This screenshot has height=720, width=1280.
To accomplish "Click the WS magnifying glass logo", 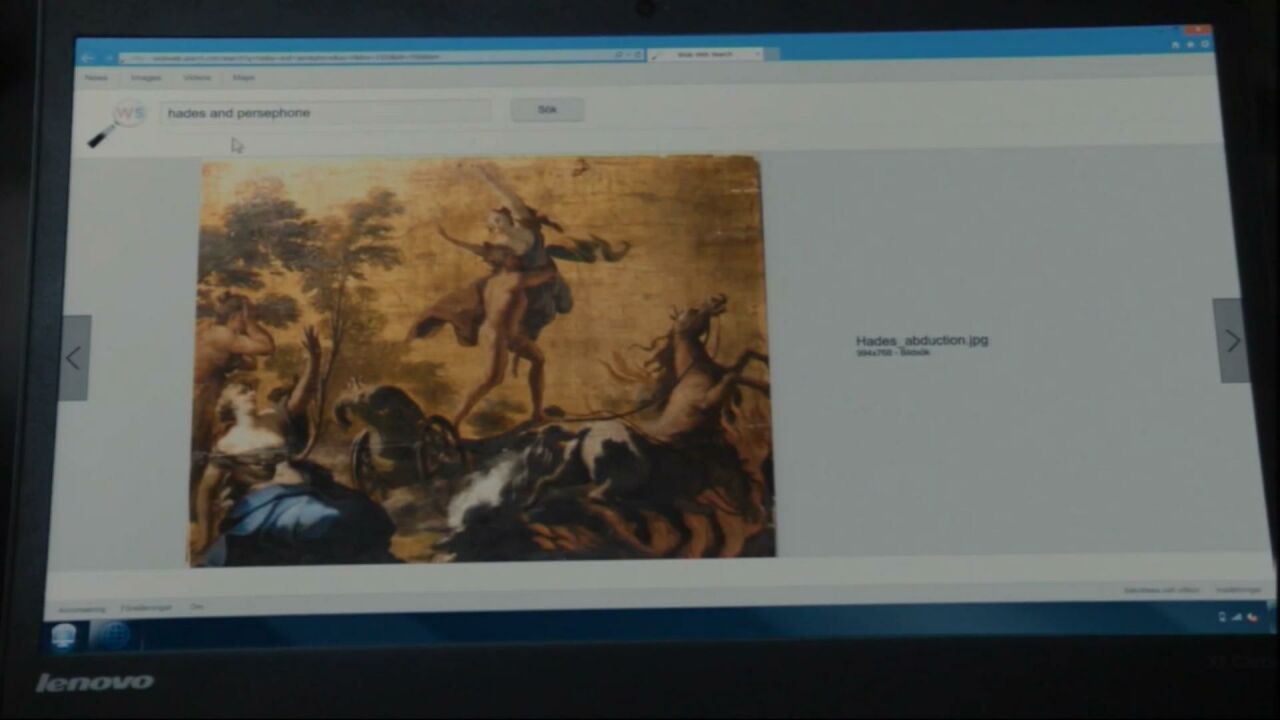I will 116,122.
